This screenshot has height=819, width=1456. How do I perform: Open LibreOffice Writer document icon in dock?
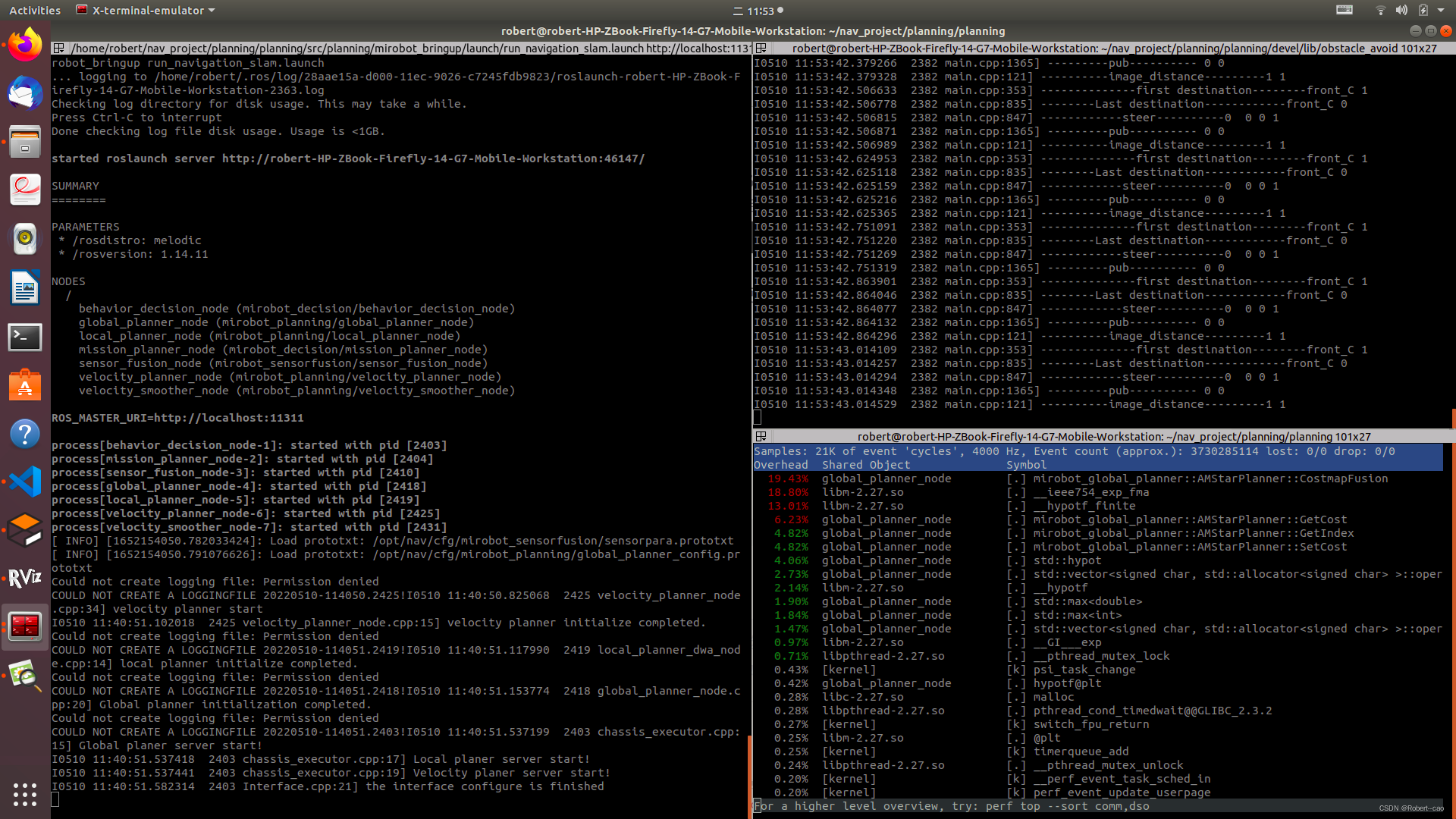[25, 288]
